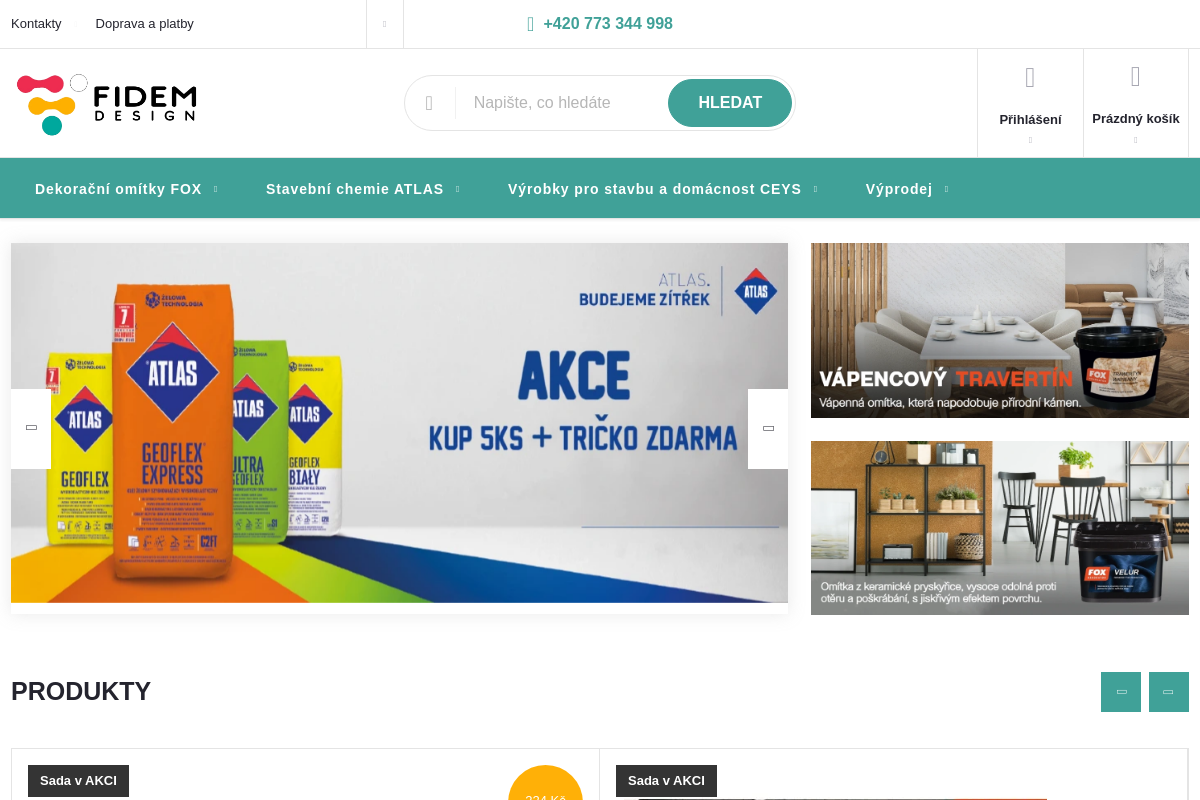The width and height of the screenshot is (1200, 800).
Task: Click the HLEDAT search button
Action: pyautogui.click(x=730, y=103)
